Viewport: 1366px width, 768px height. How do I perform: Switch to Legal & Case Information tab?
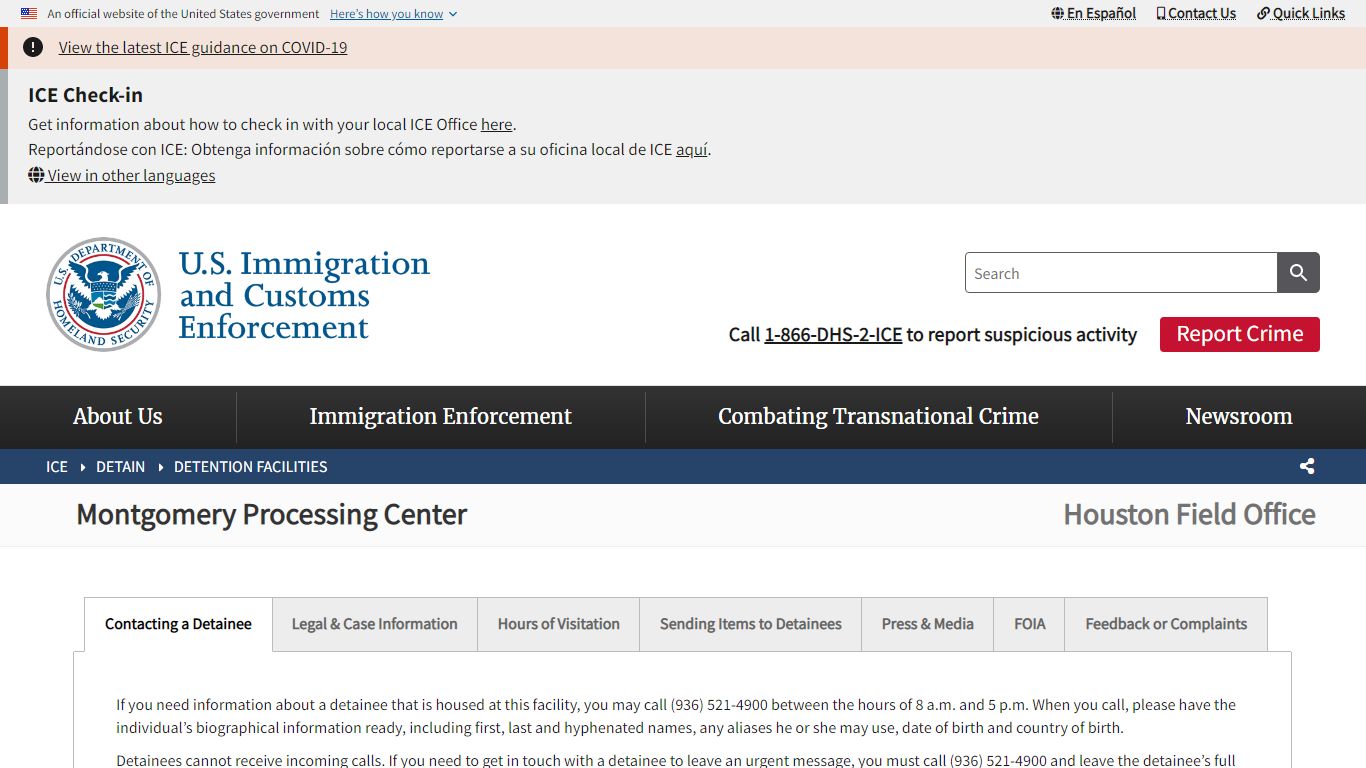[375, 624]
